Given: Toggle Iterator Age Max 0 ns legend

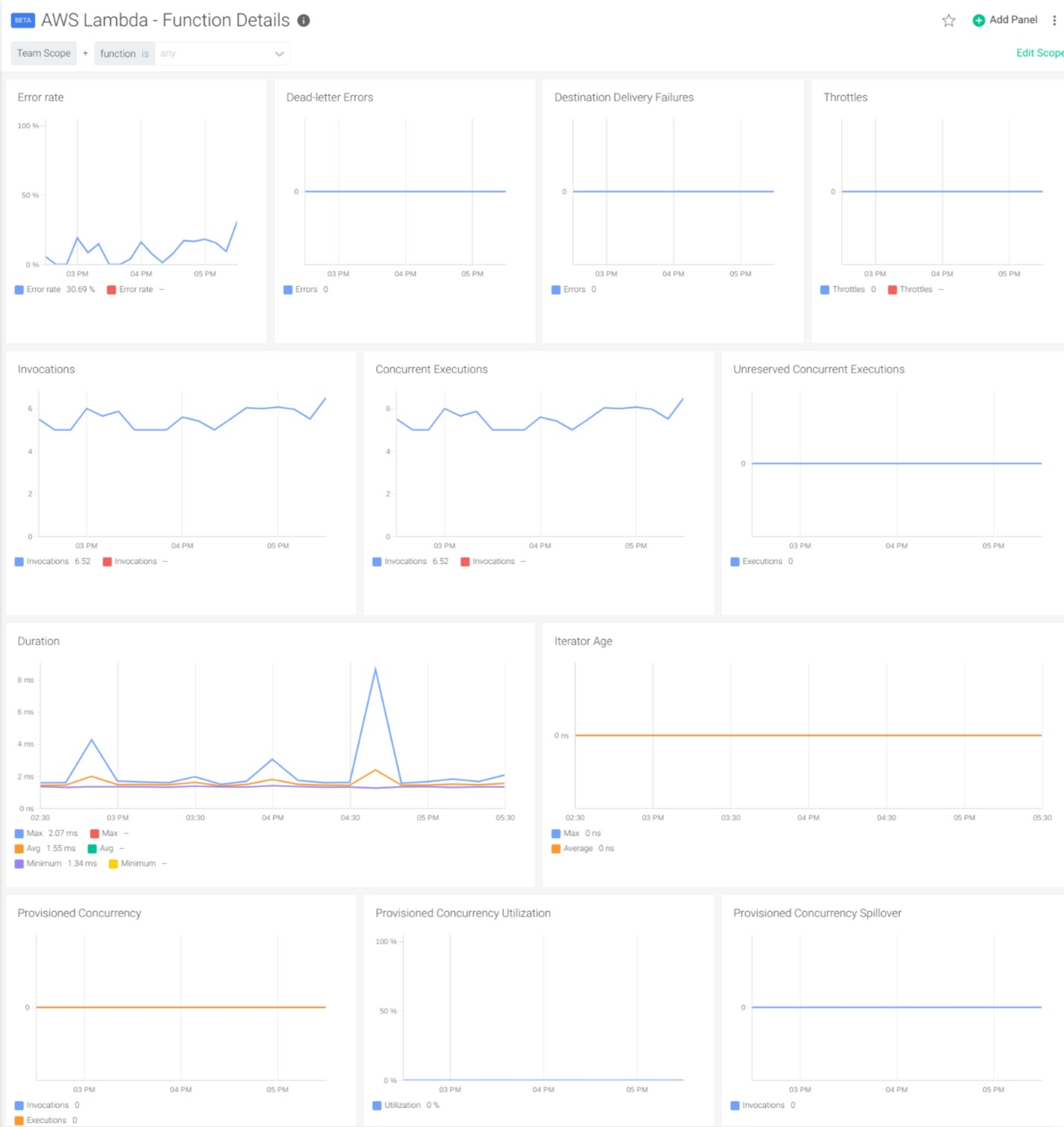Looking at the screenshot, I should pyautogui.click(x=576, y=833).
